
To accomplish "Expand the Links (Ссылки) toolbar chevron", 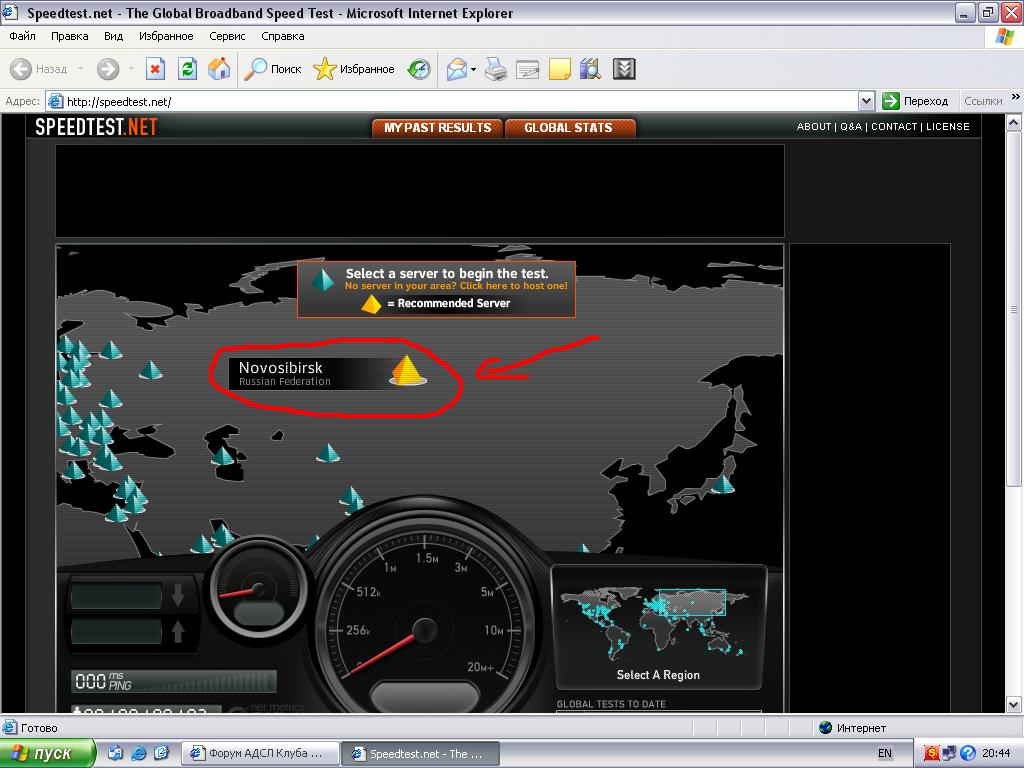I will (1016, 97).
